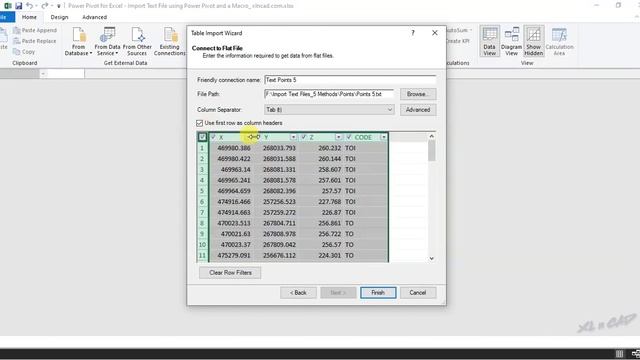Click cell value 268031.588
This screenshot has height=360, width=640.
coord(279,159)
